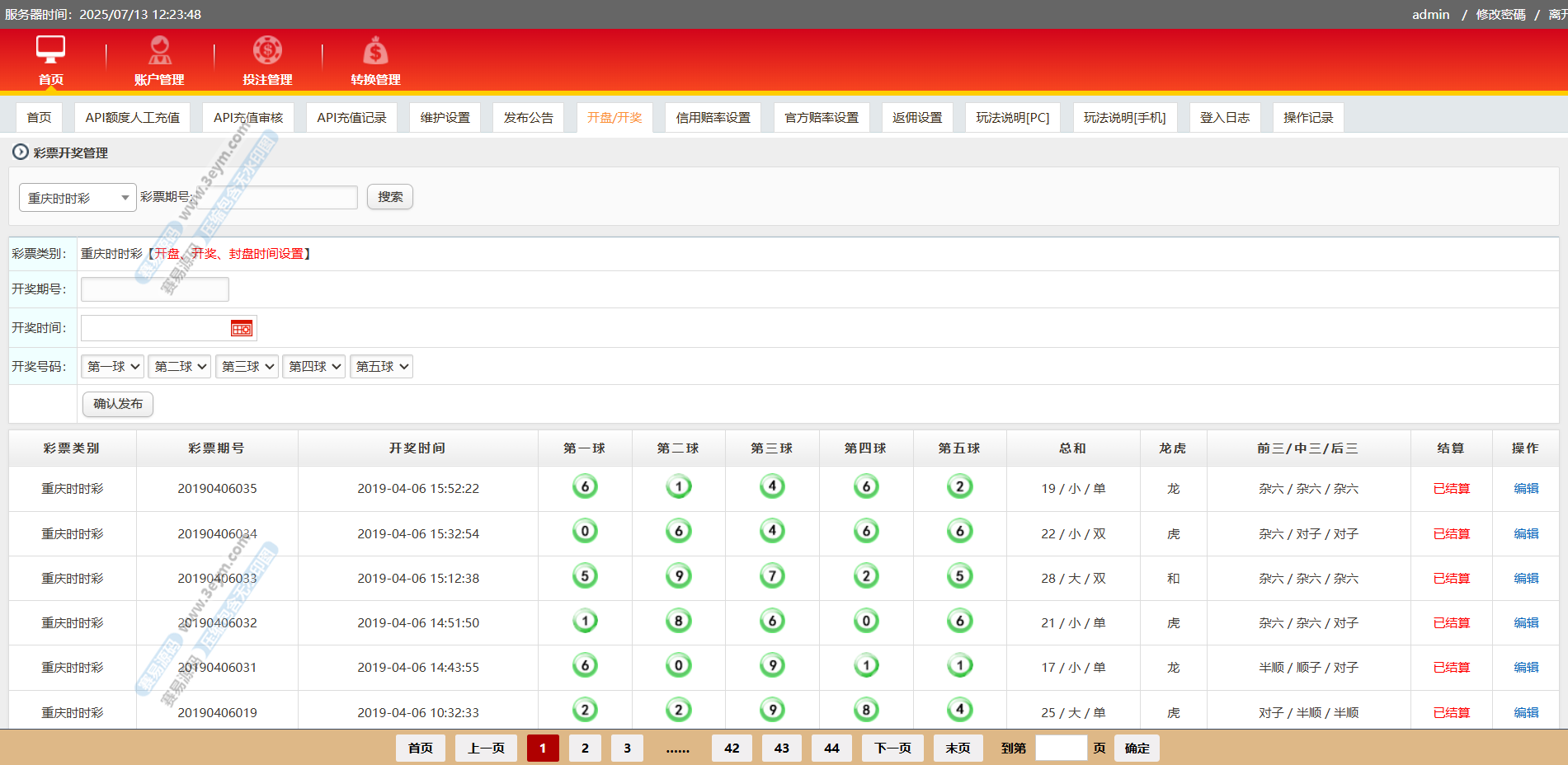Click the 确认发布 publish button

click(118, 404)
